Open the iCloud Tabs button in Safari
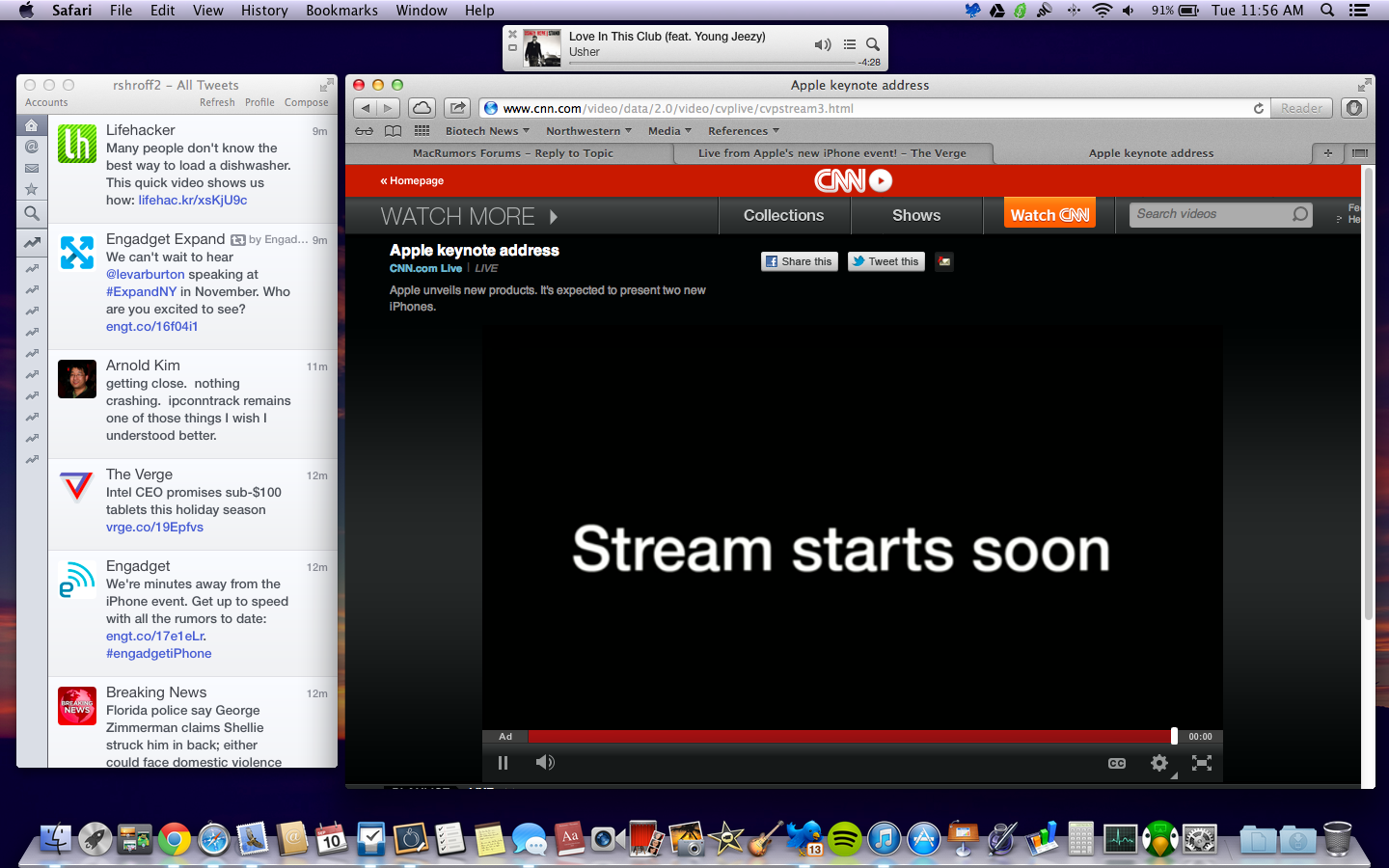1389x868 pixels. [x=422, y=108]
